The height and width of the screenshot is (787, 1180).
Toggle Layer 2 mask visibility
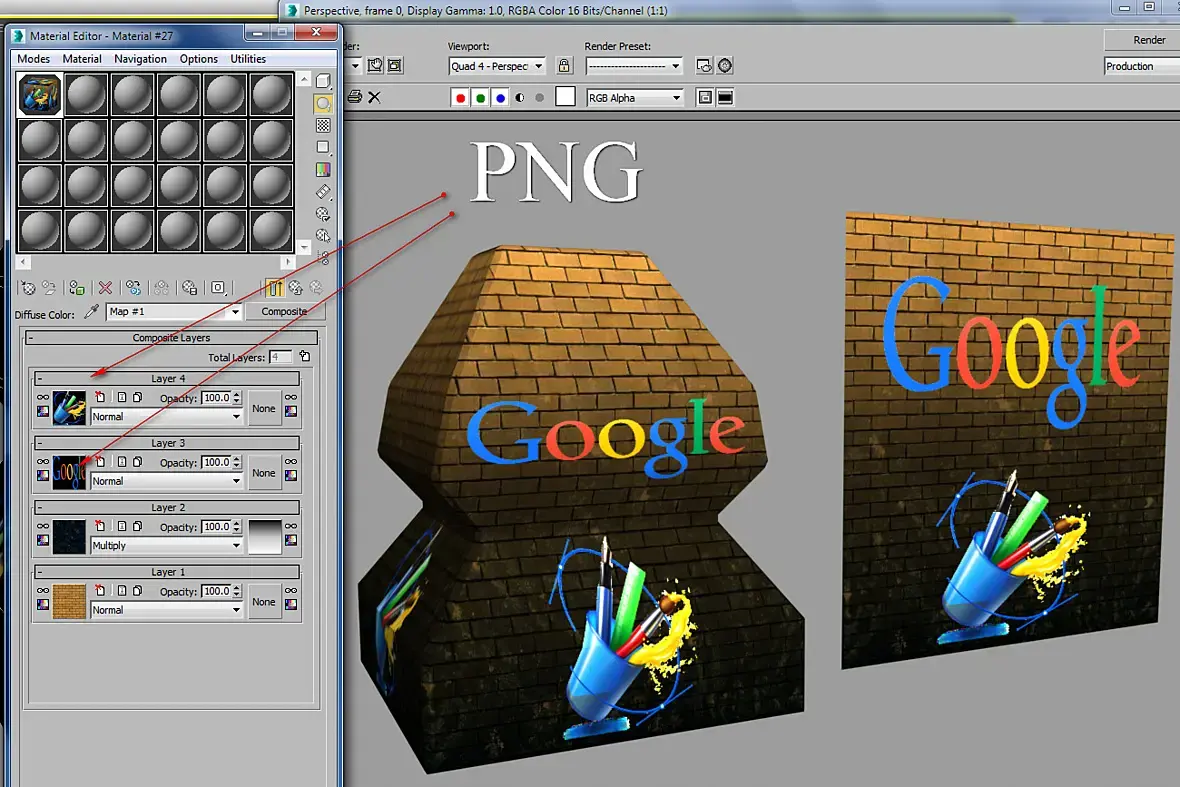pyautogui.click(x=290, y=526)
